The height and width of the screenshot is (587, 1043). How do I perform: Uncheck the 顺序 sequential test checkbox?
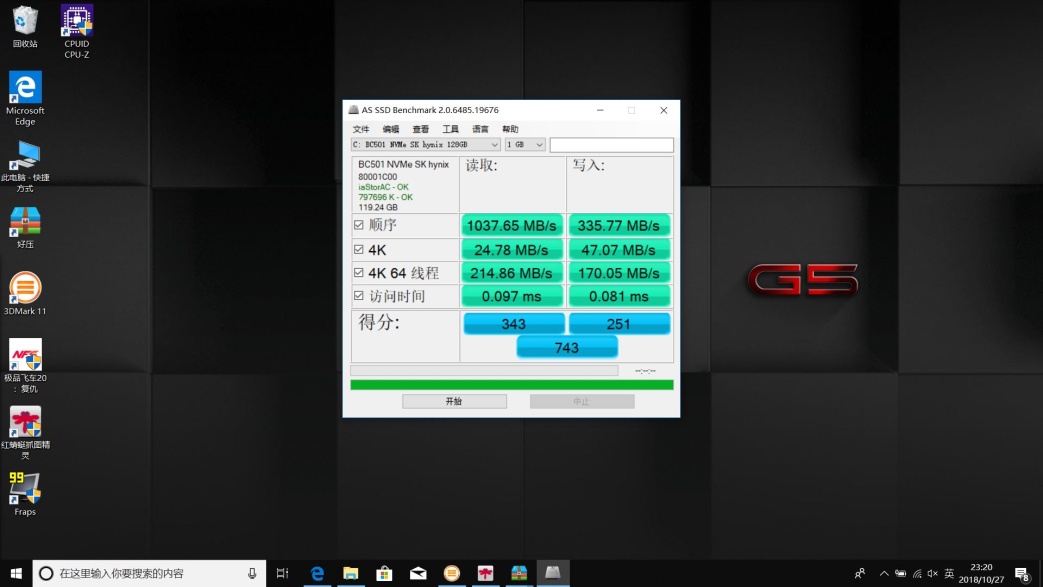point(359,225)
